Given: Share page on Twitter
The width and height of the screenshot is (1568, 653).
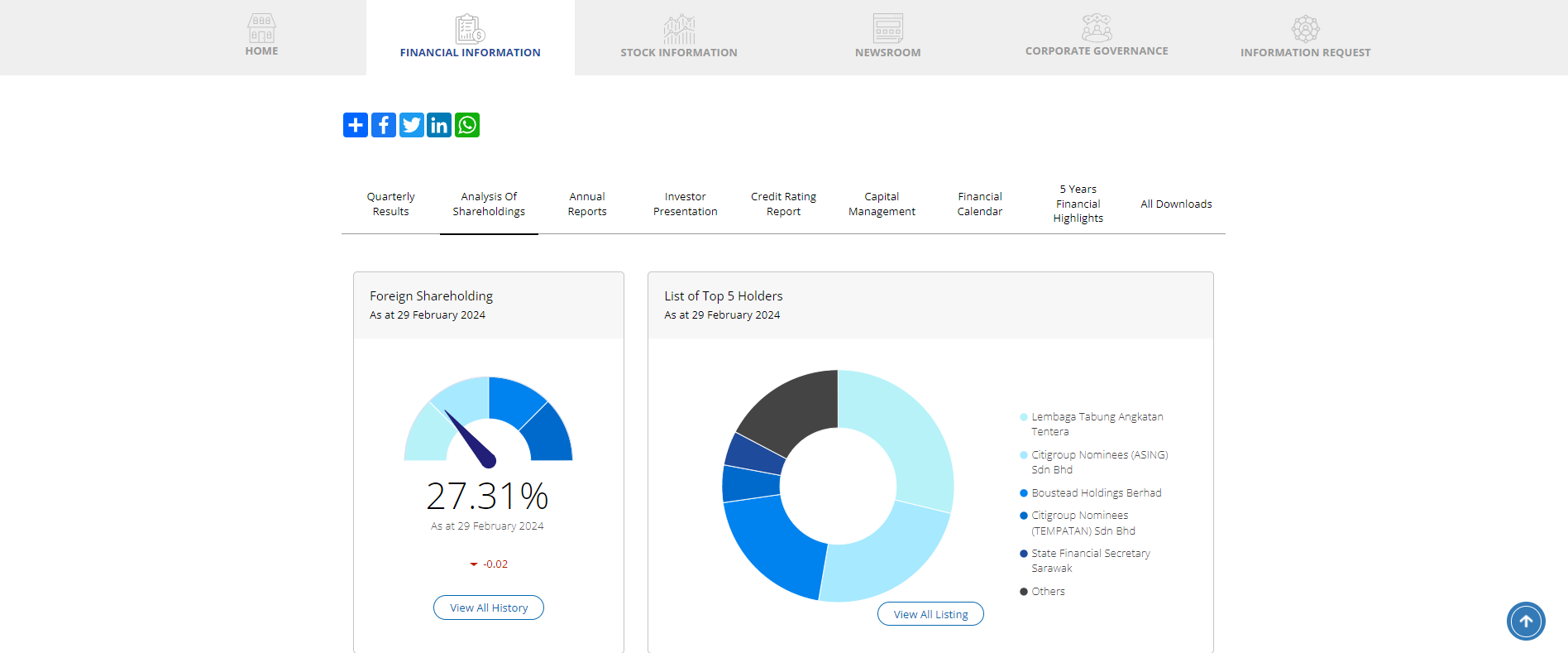Looking at the screenshot, I should point(412,125).
